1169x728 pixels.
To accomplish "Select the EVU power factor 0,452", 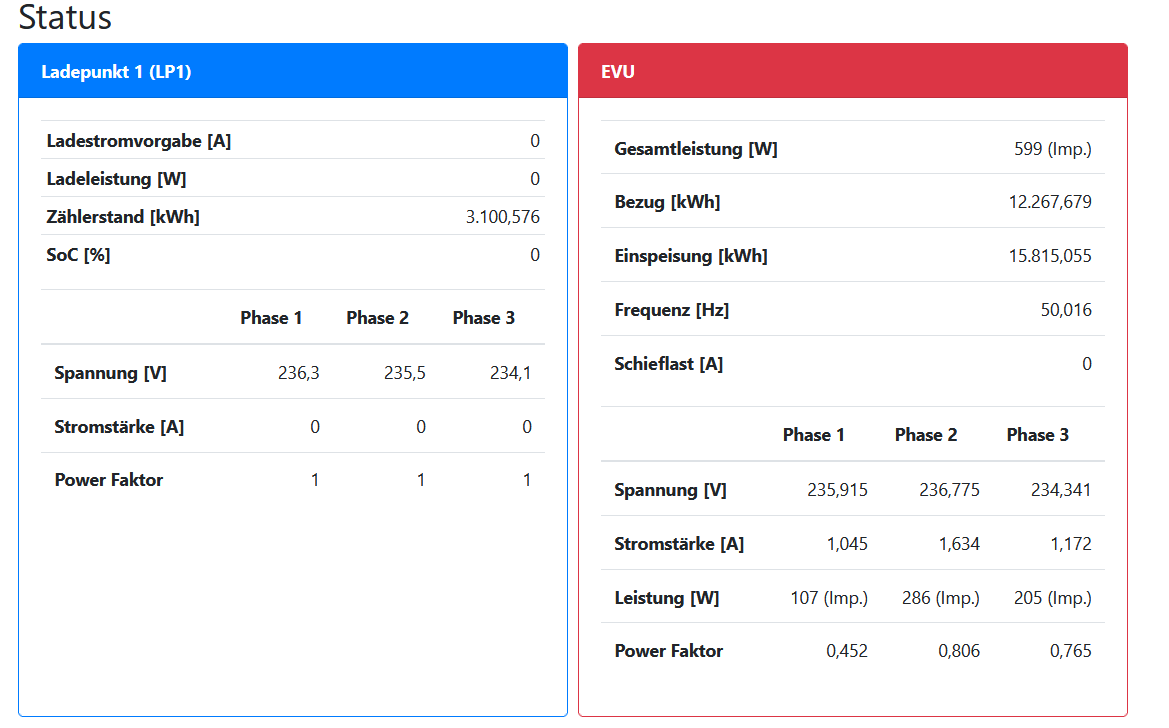I will (x=847, y=651).
